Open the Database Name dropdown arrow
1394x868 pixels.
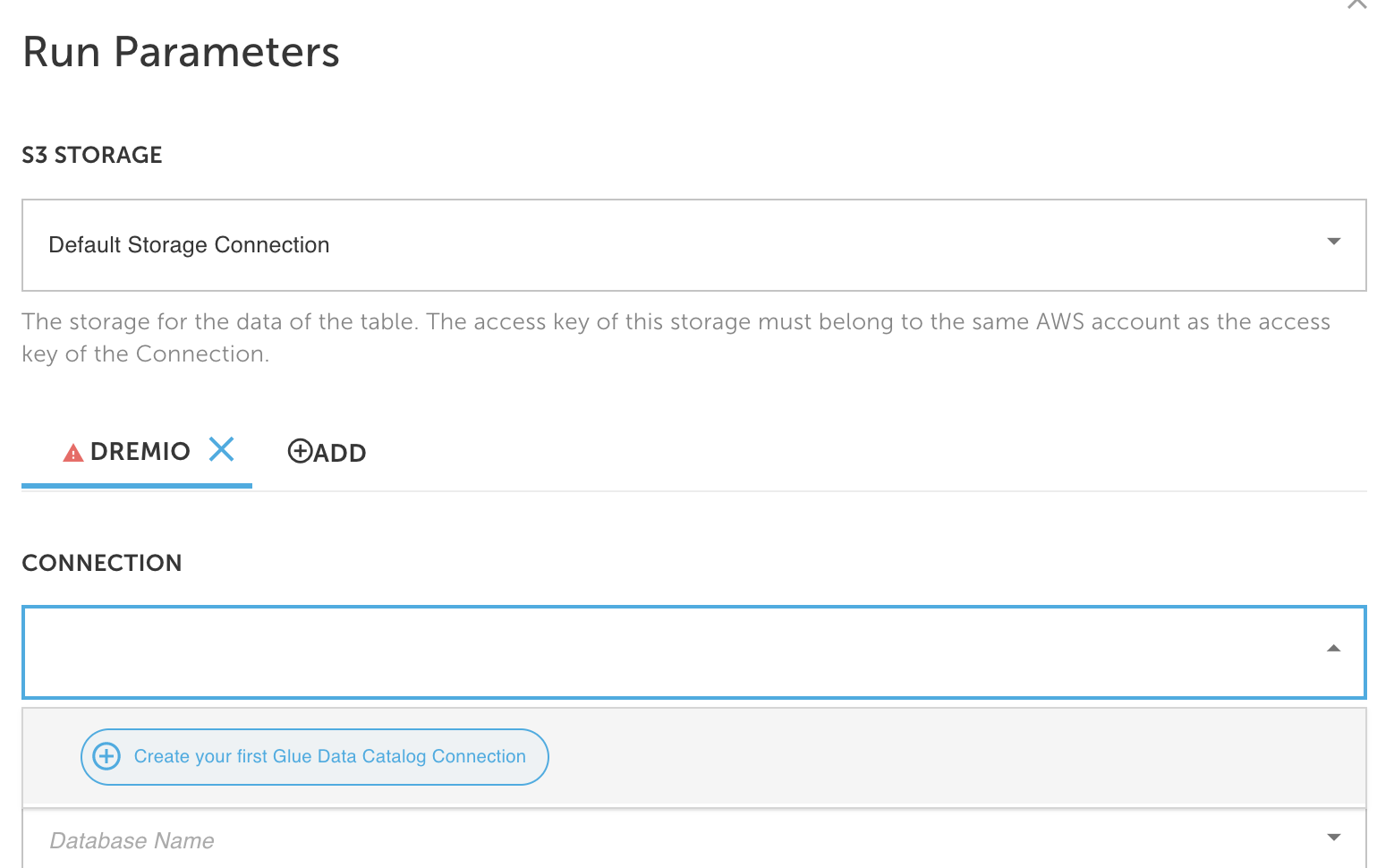(x=1333, y=838)
